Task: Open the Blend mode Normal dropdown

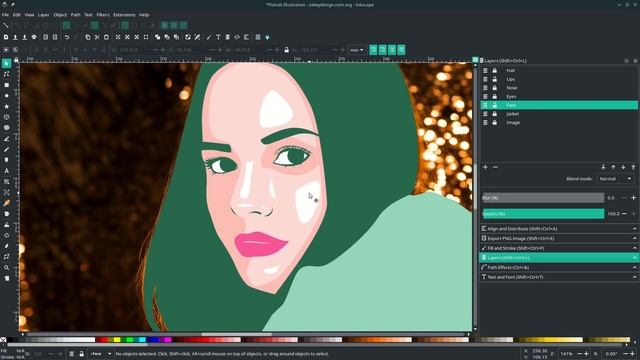Action: click(x=616, y=179)
